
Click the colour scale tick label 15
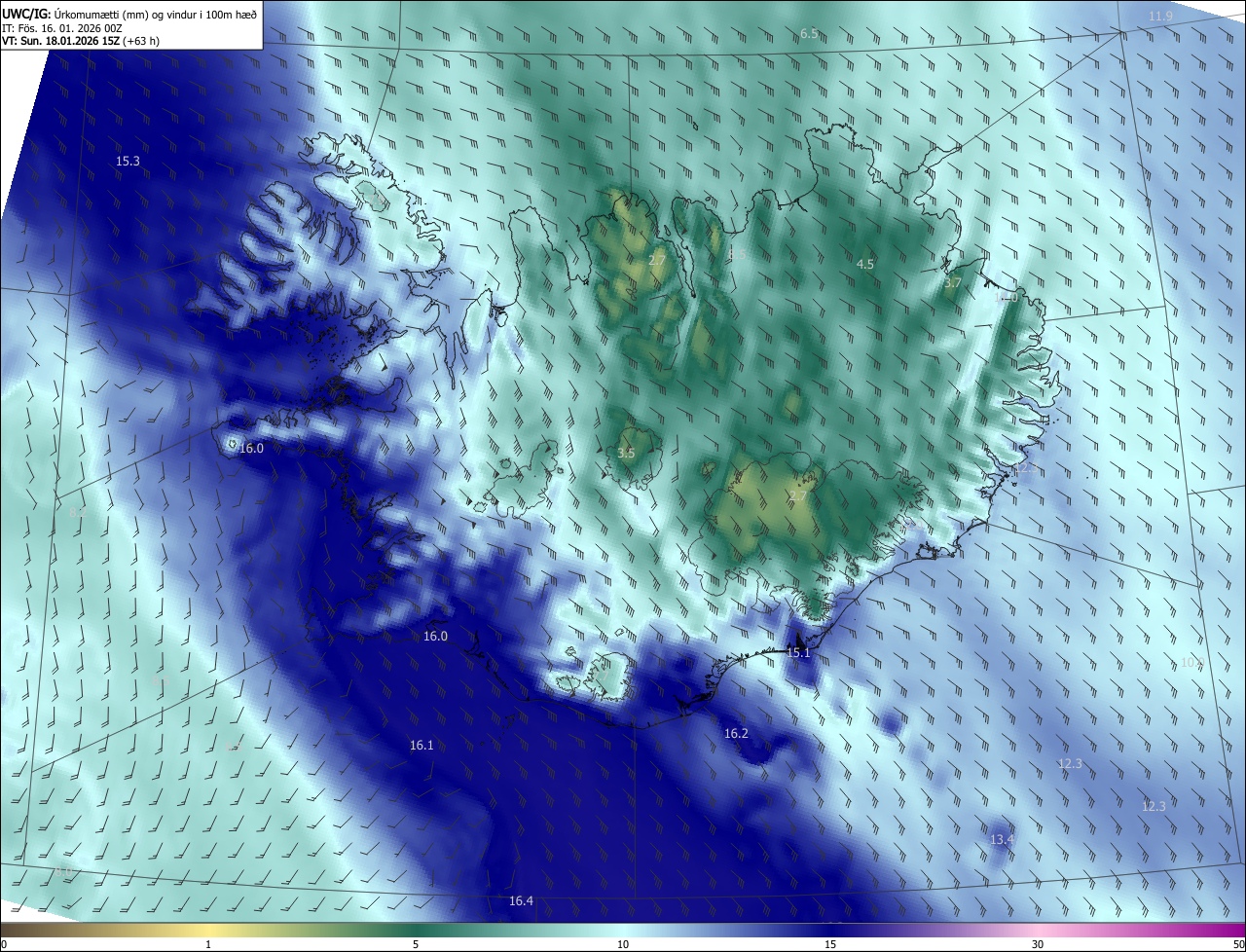(x=830, y=944)
